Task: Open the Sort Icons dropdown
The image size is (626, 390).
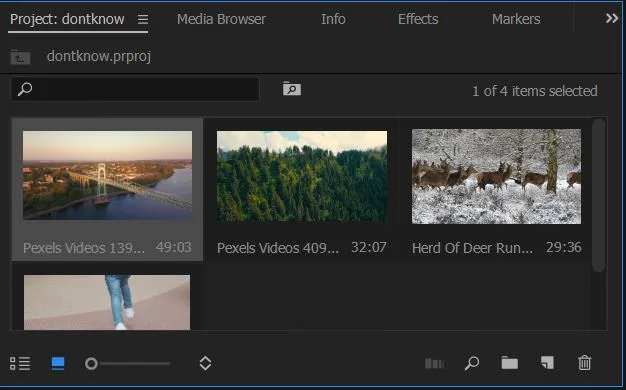Action: coord(205,363)
